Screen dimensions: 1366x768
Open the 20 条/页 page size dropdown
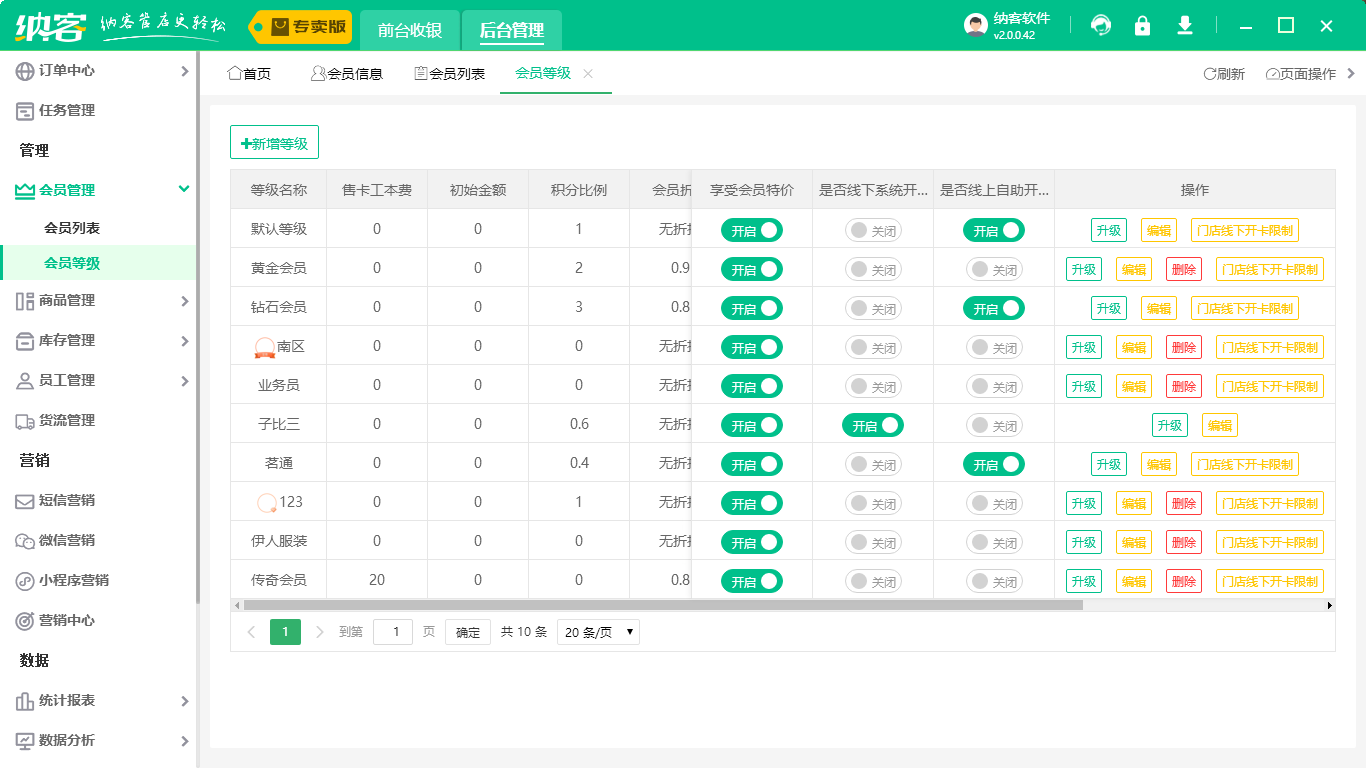(597, 631)
